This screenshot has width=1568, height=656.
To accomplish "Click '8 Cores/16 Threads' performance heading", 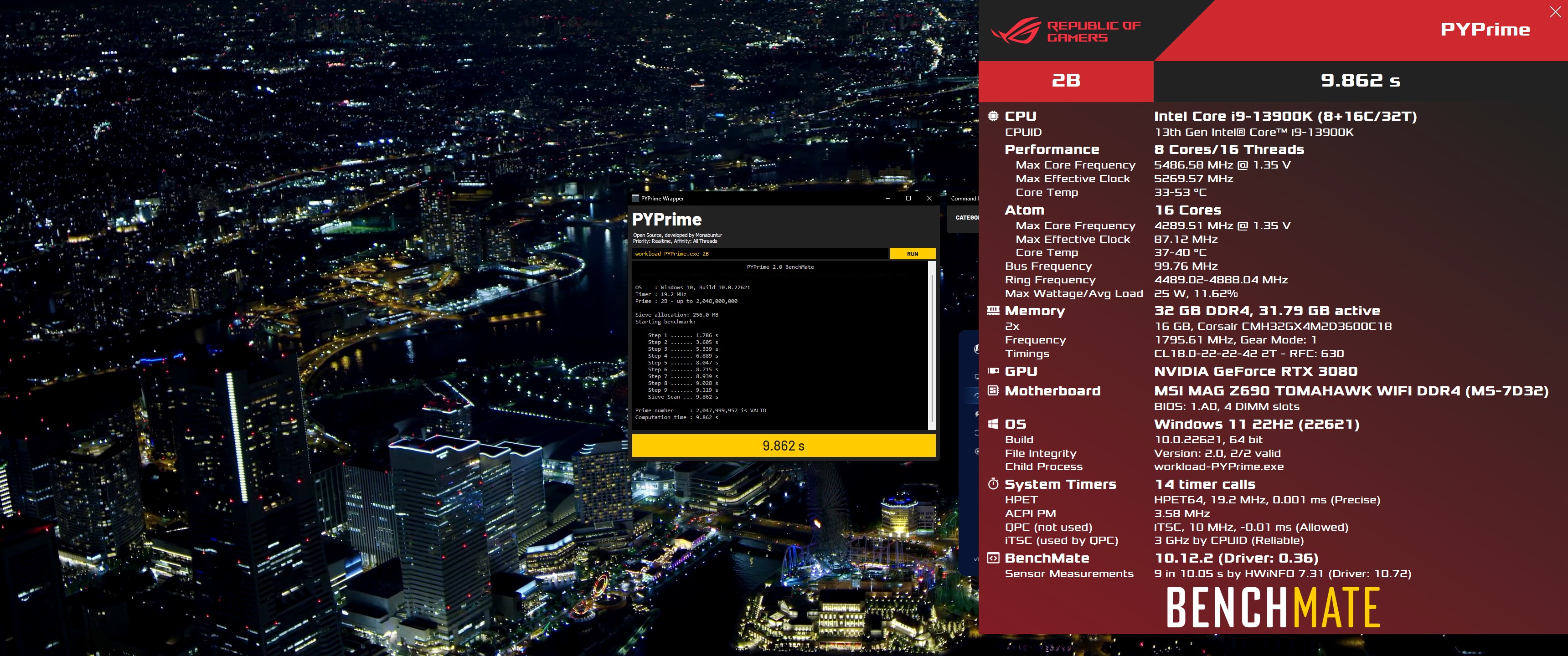I will pyautogui.click(x=1229, y=149).
